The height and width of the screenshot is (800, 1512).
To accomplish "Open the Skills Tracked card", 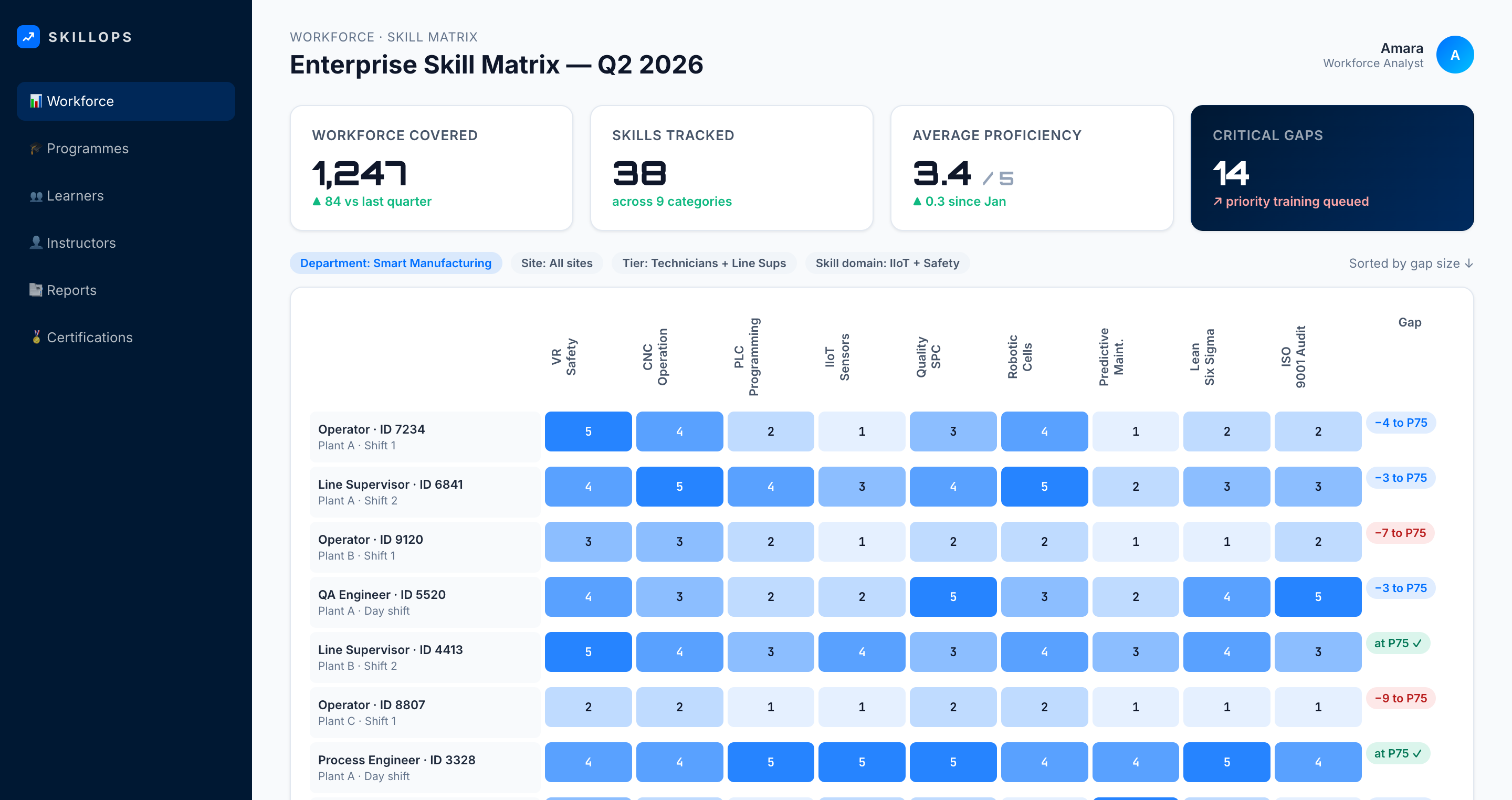I will coord(731,168).
